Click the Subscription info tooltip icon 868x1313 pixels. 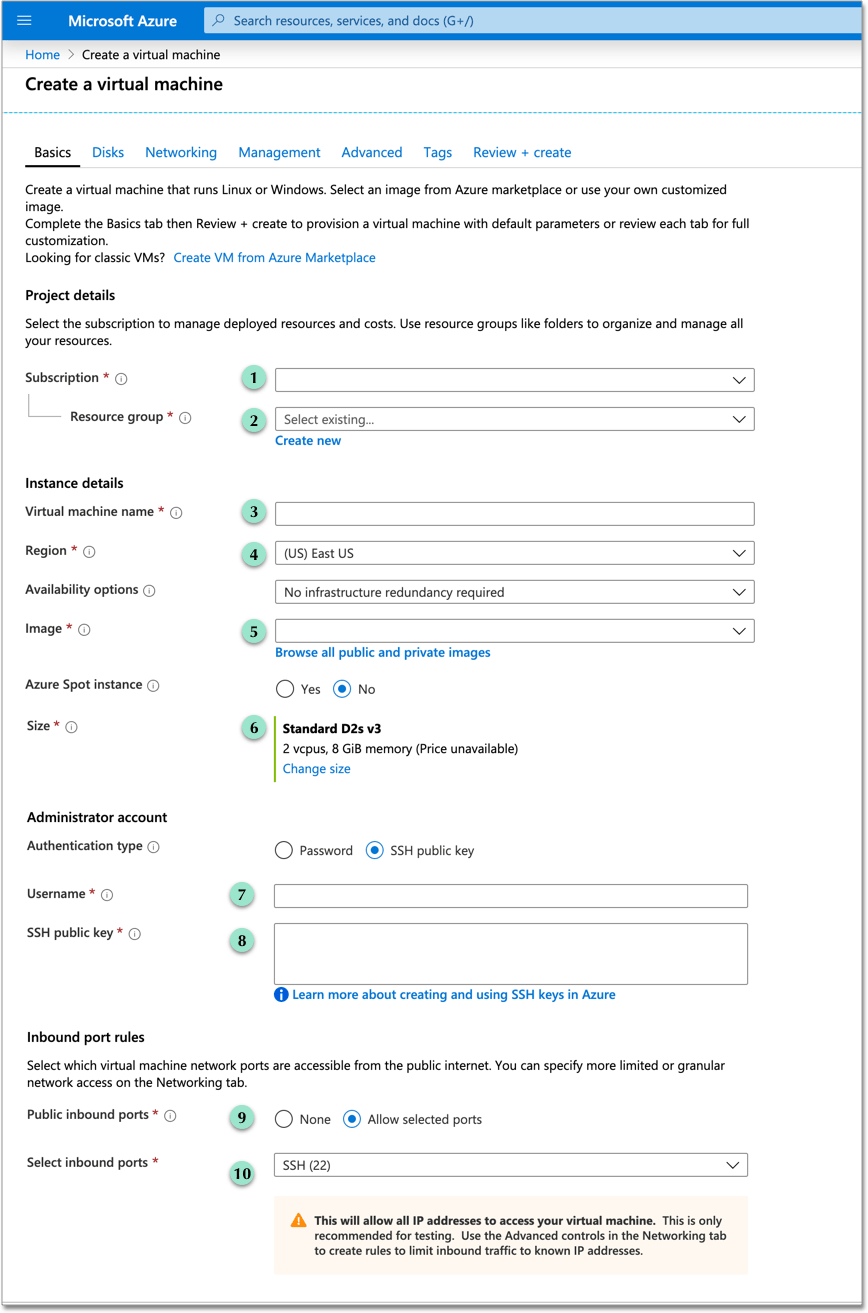[121, 378]
